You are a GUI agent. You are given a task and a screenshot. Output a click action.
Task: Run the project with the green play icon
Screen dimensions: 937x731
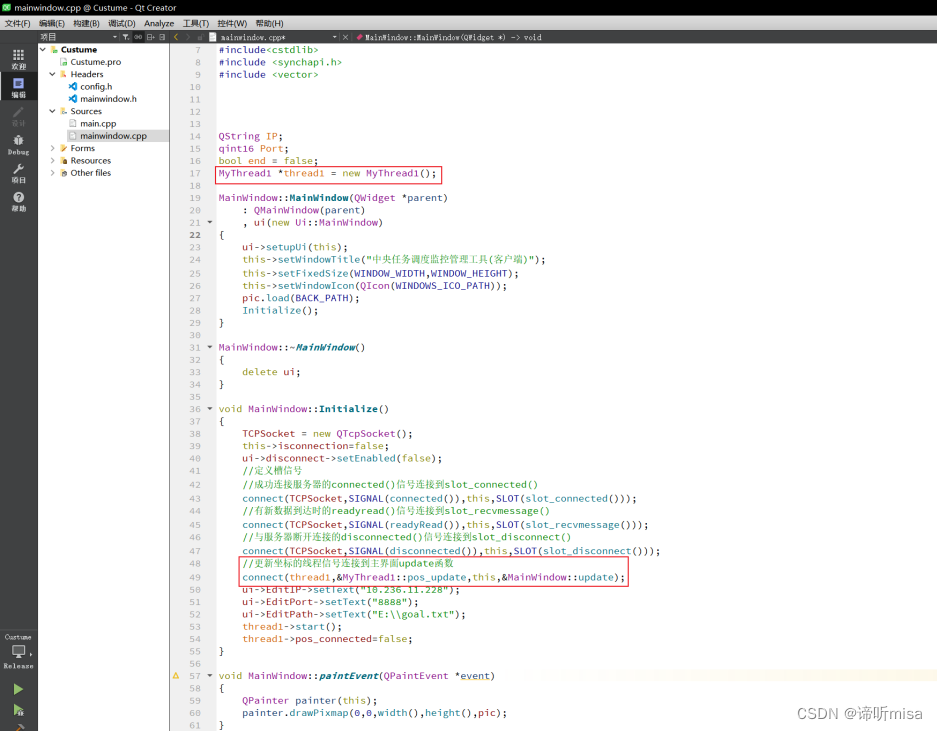click(x=18, y=689)
